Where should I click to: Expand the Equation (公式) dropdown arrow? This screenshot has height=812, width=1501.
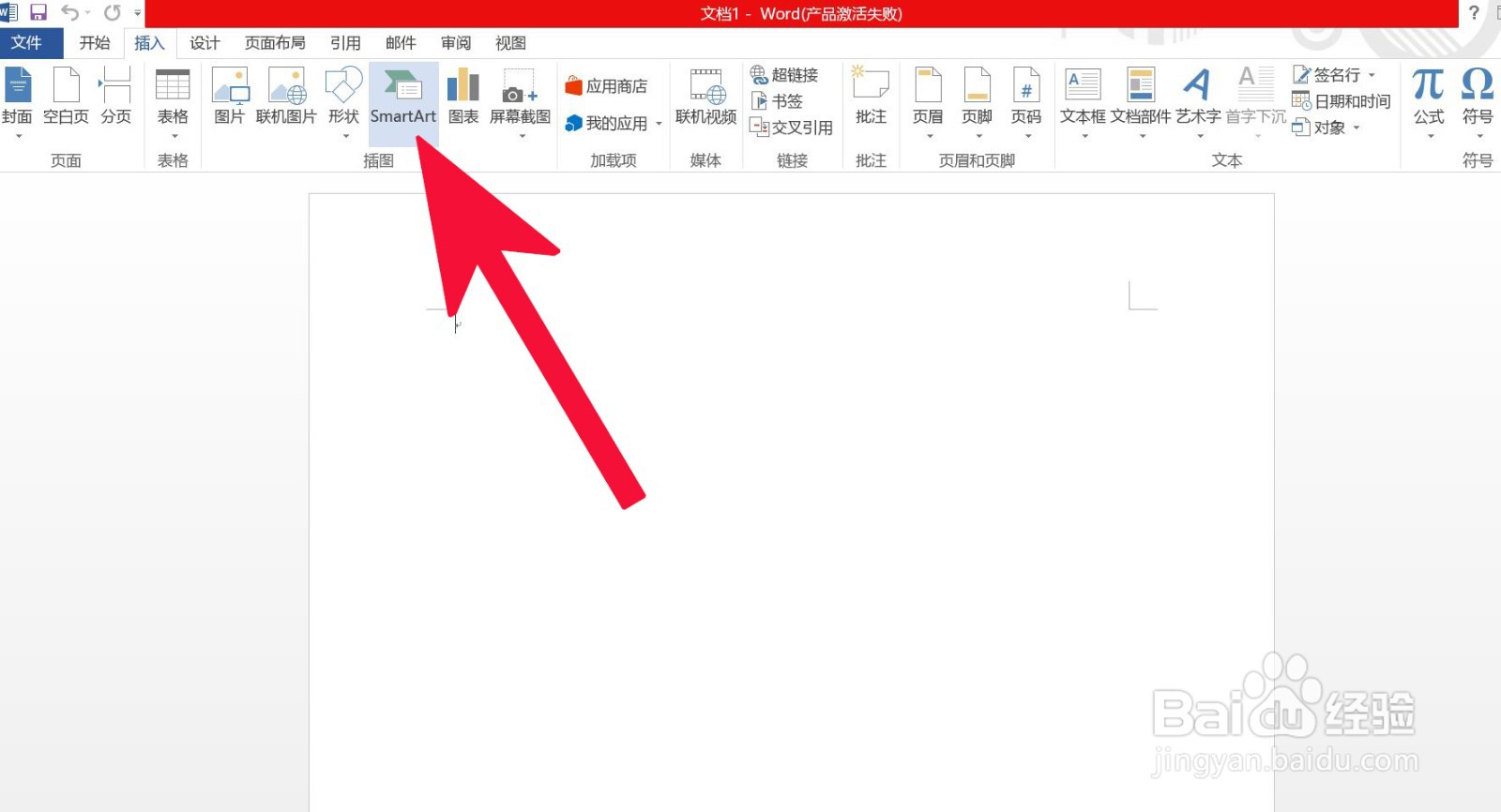(1431, 137)
